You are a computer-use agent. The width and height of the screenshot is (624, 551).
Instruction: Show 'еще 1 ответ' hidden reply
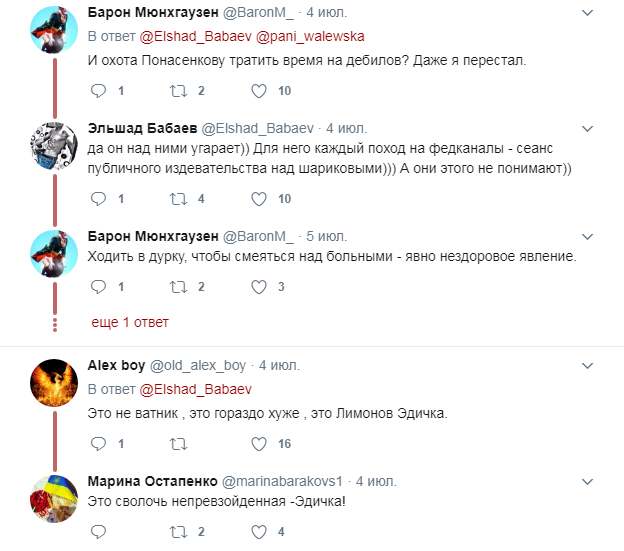130,322
